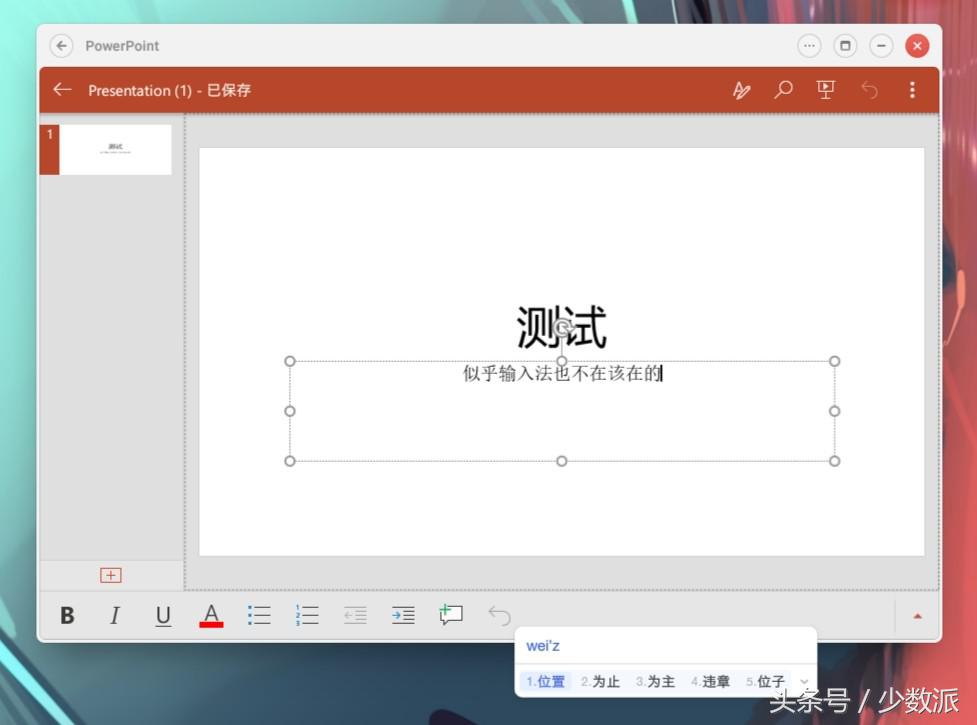Open the text formatting options in the title bar

tap(741, 90)
